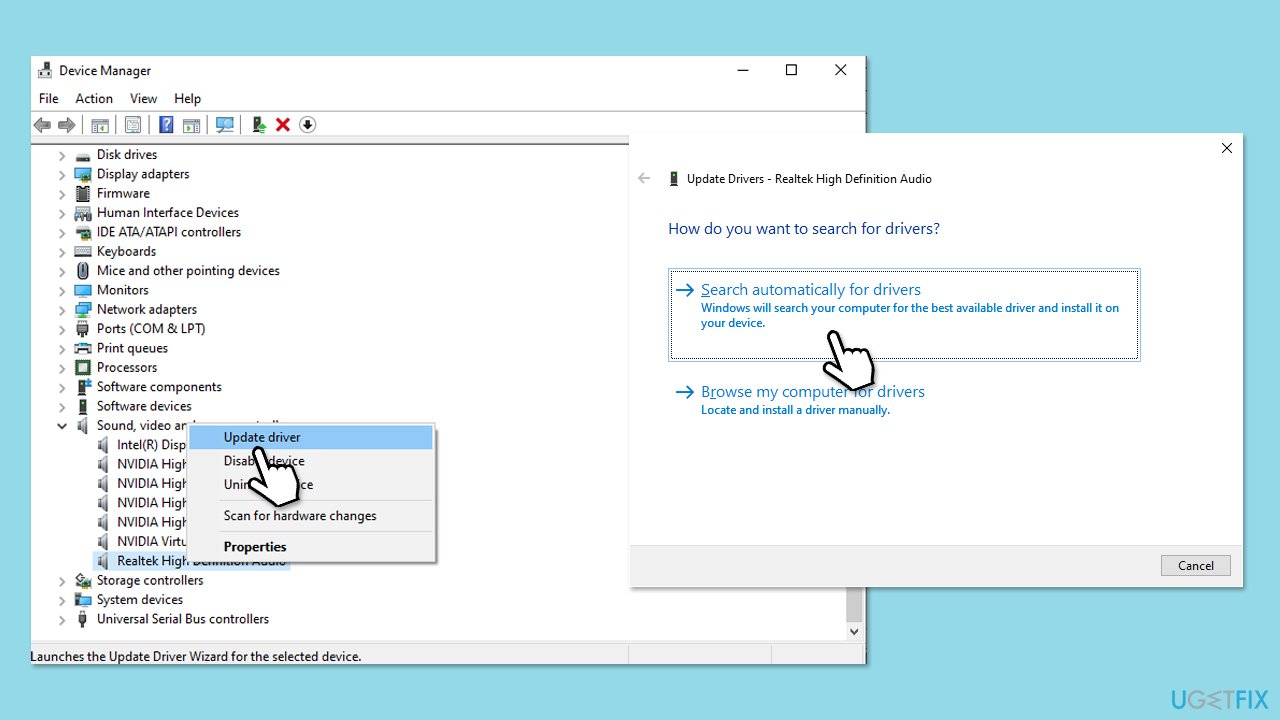Toggle the Show/Hide Action Pane toolbar icon
Screen dimensions: 1280x720
(191, 125)
